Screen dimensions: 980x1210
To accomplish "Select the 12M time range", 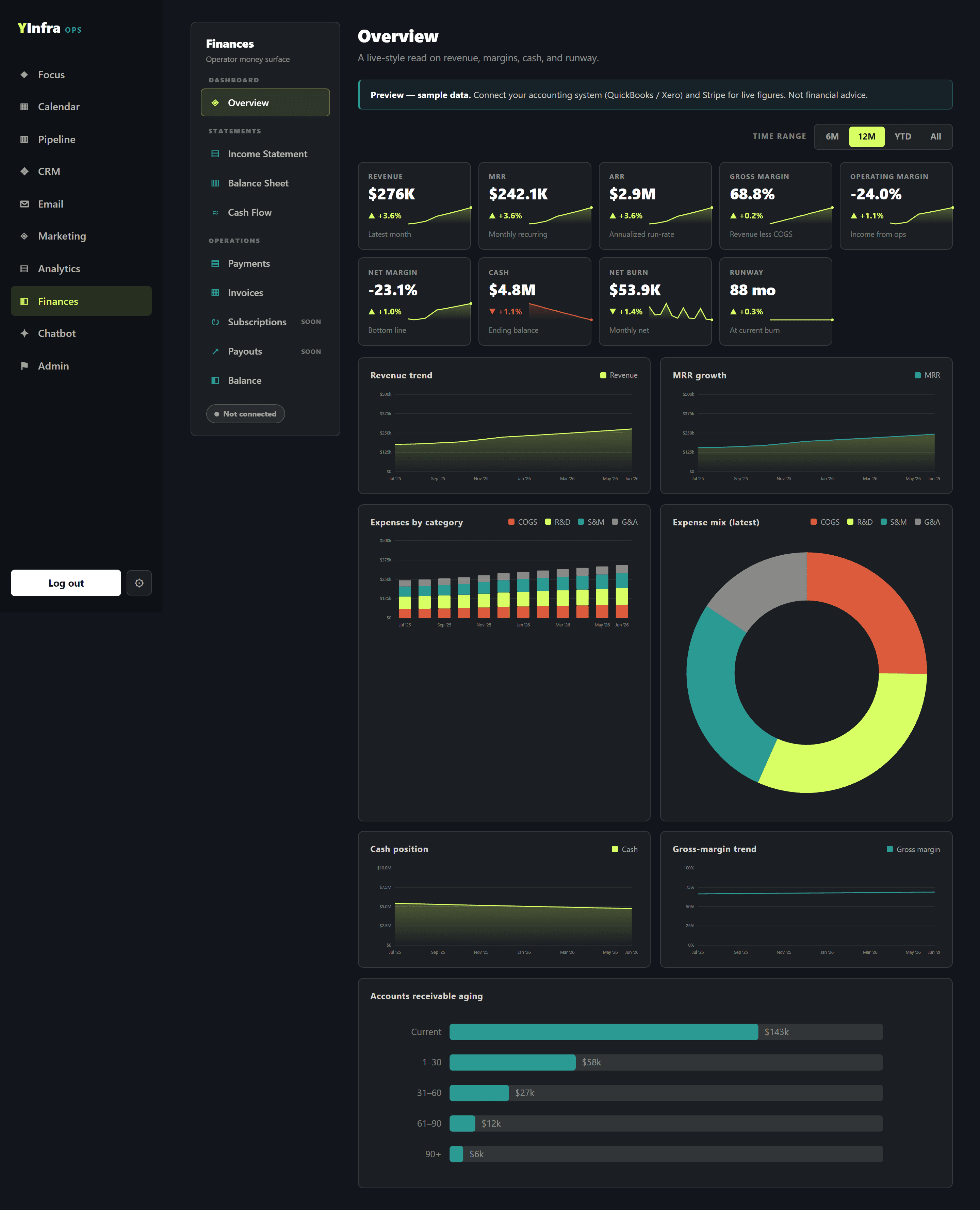I will coord(867,136).
